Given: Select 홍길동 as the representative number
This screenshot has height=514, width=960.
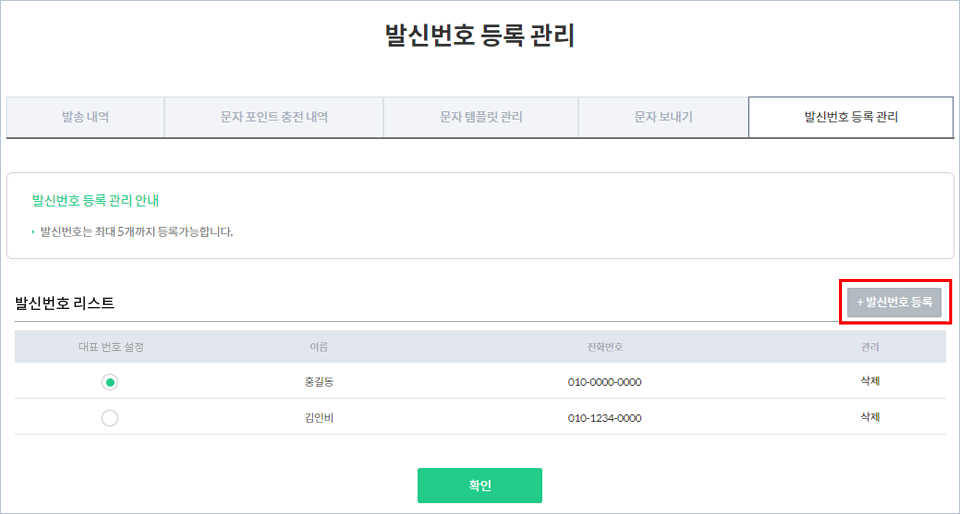Looking at the screenshot, I should click(x=110, y=382).
